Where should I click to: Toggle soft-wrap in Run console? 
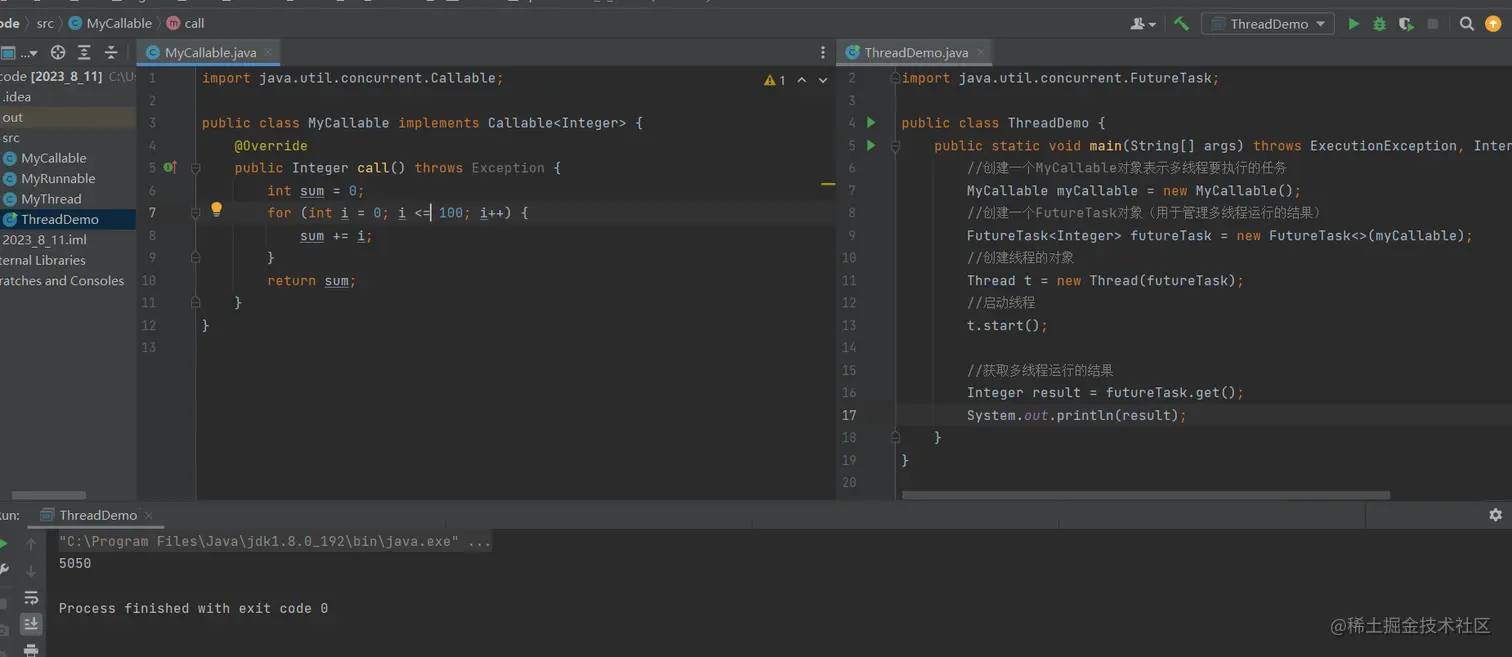(x=31, y=597)
